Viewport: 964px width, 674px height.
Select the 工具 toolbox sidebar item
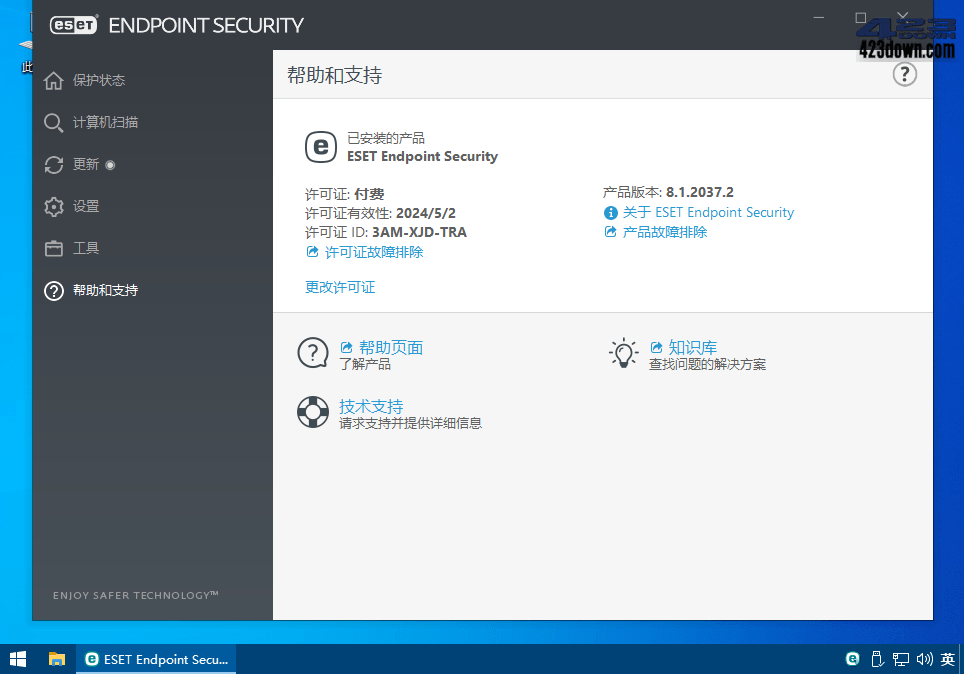71,248
